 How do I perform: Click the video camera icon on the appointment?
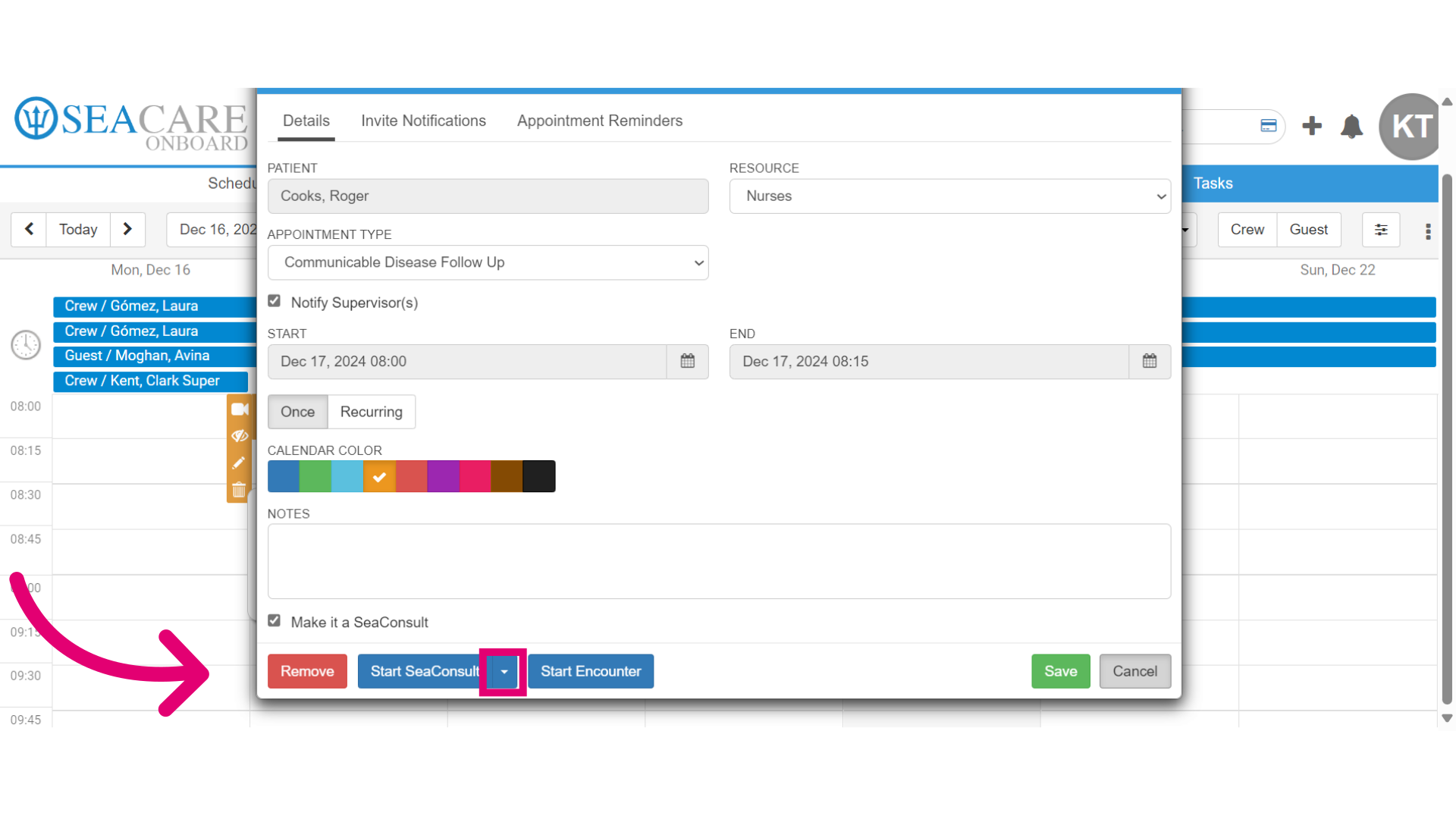click(240, 409)
